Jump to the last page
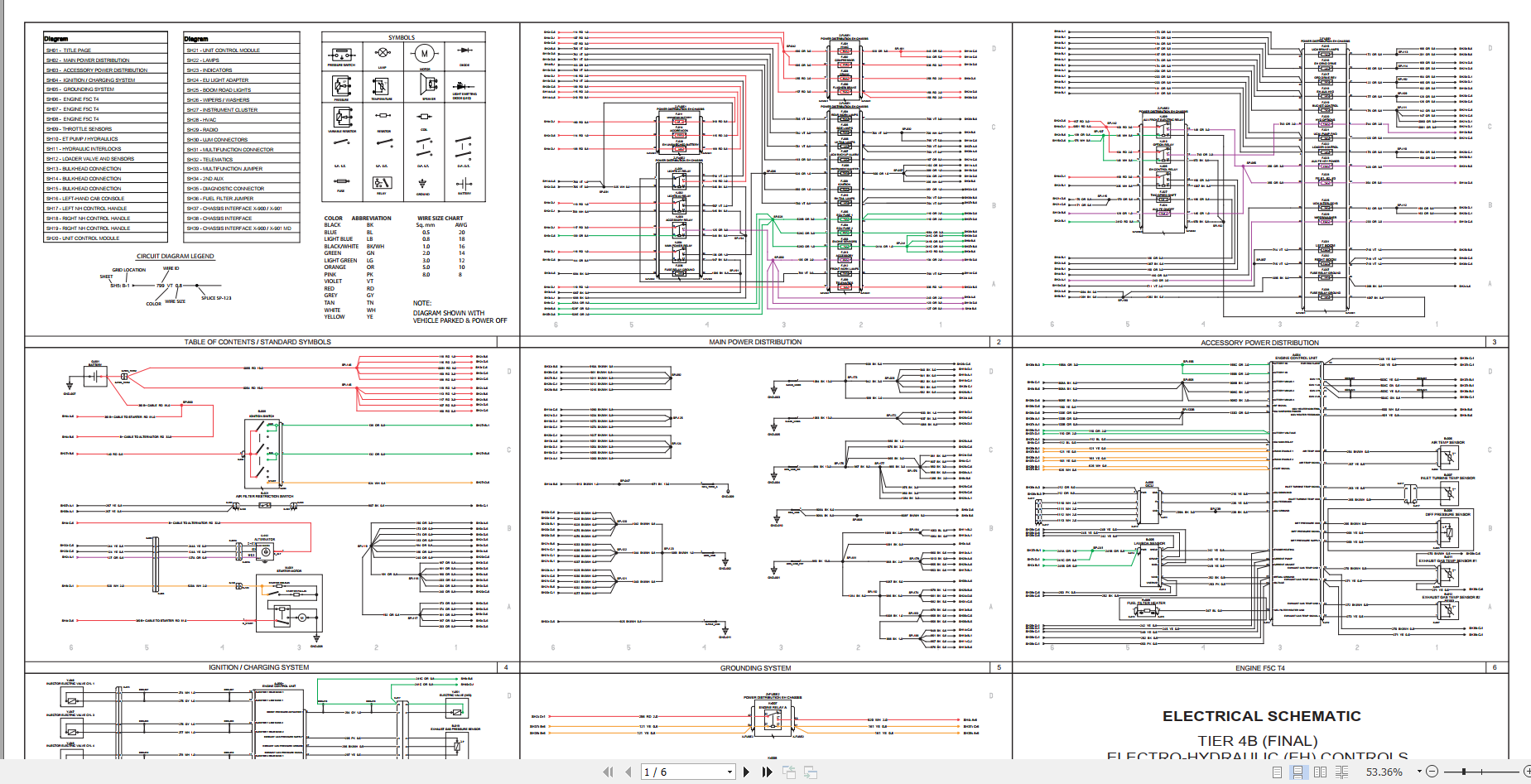 (x=767, y=772)
